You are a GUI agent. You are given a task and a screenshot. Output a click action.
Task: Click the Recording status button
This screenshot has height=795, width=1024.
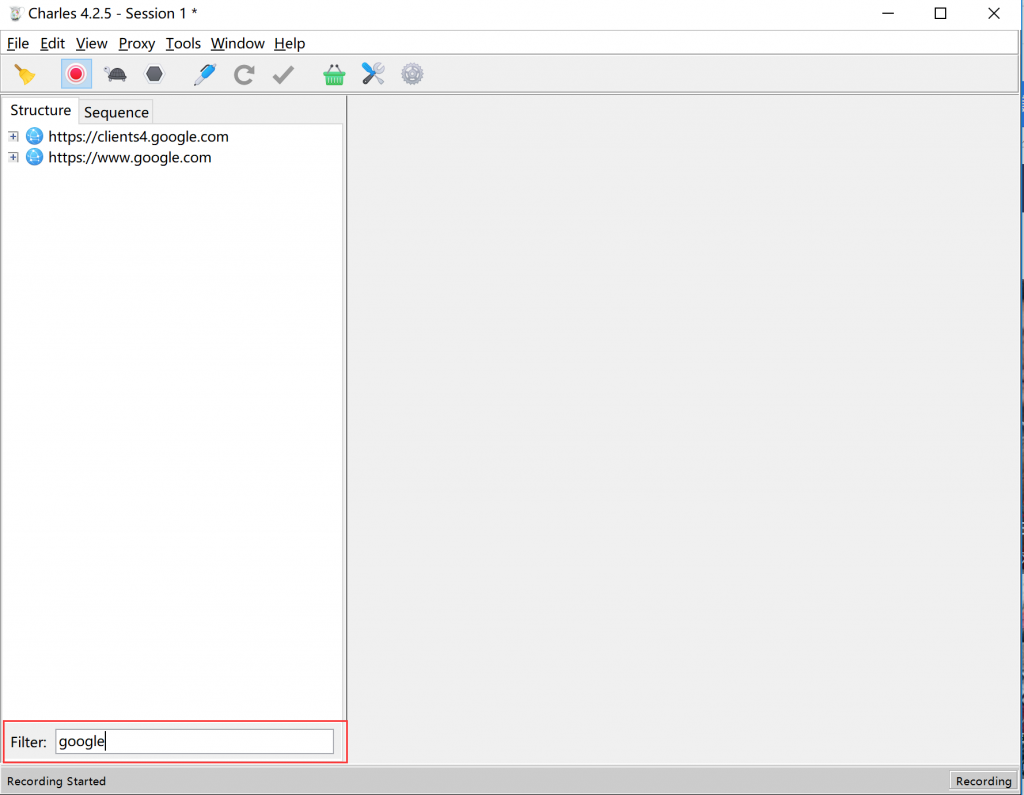click(x=983, y=781)
